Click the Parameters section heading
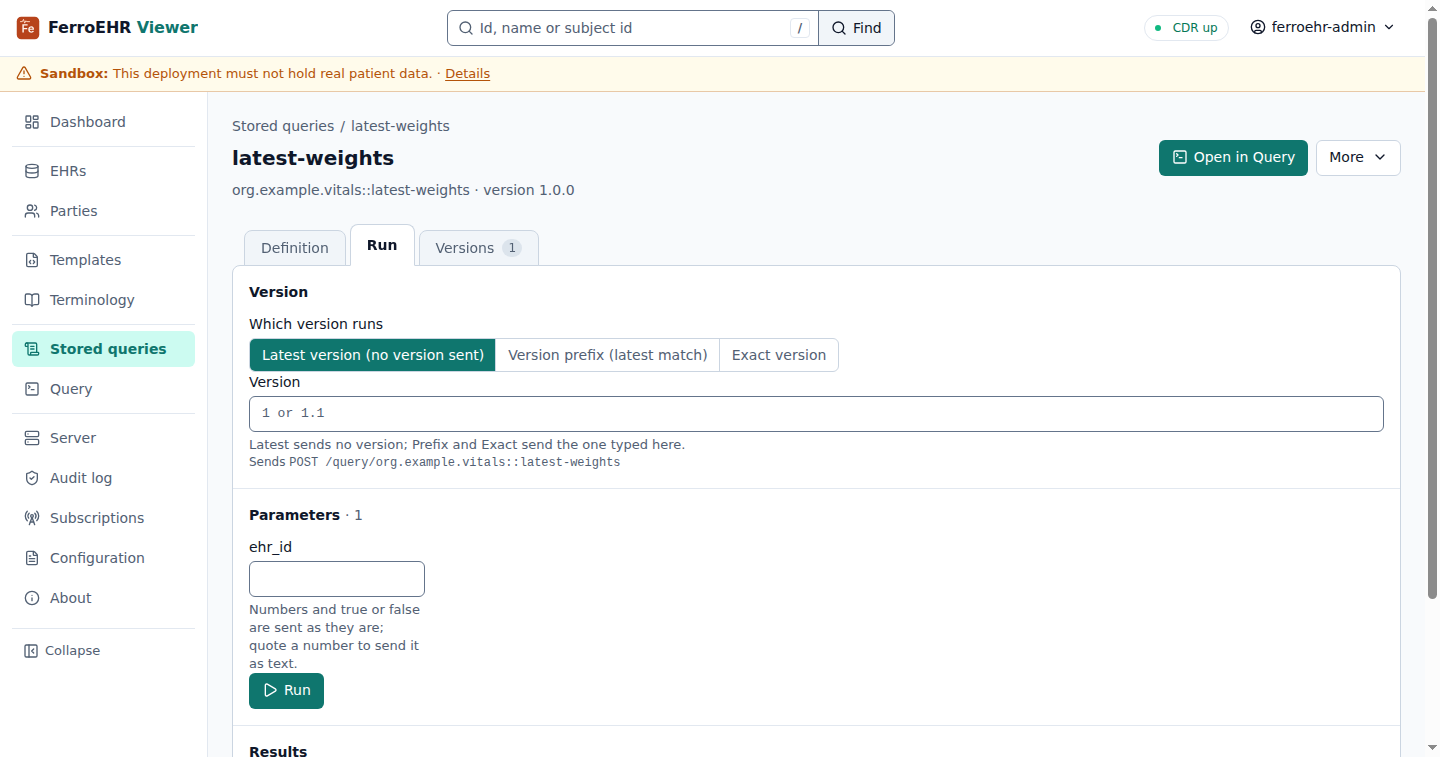Viewport: 1440px width, 757px height. tap(294, 515)
